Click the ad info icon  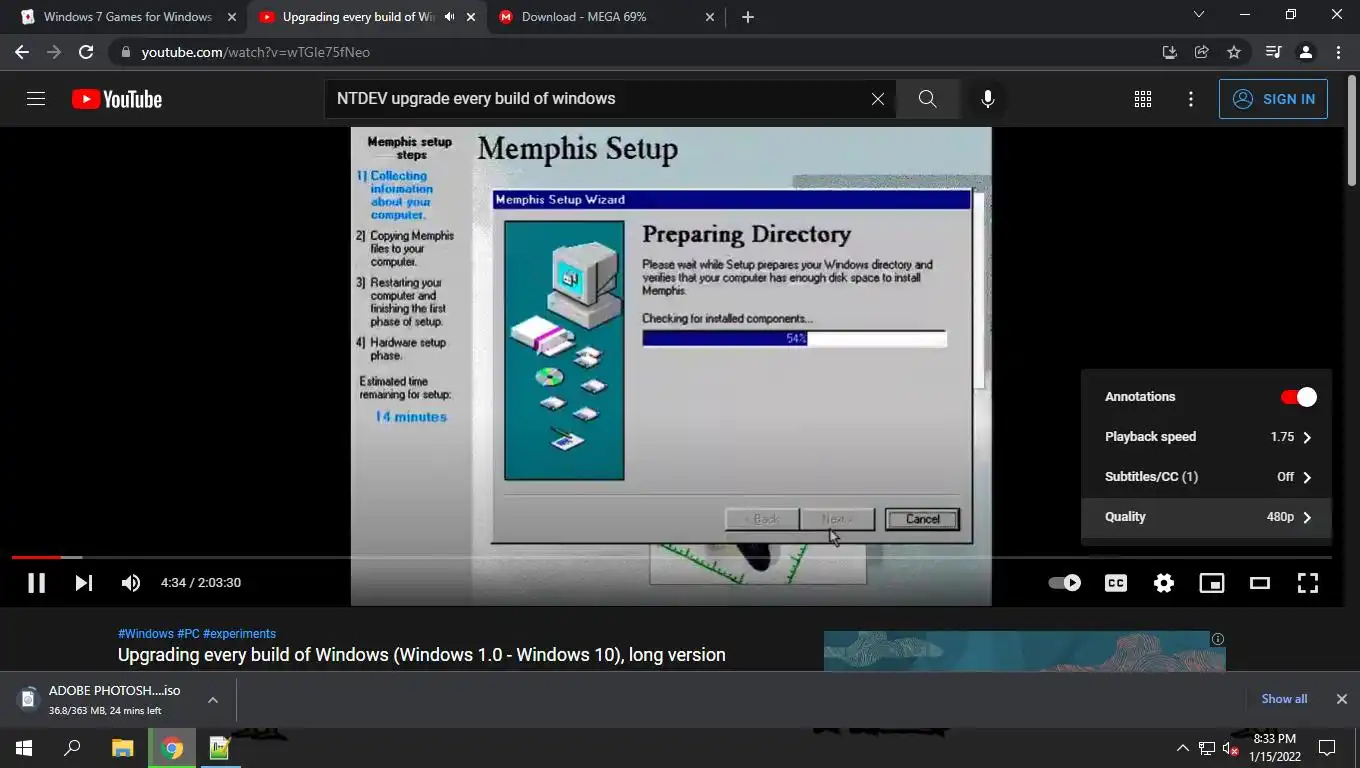click(x=1217, y=639)
